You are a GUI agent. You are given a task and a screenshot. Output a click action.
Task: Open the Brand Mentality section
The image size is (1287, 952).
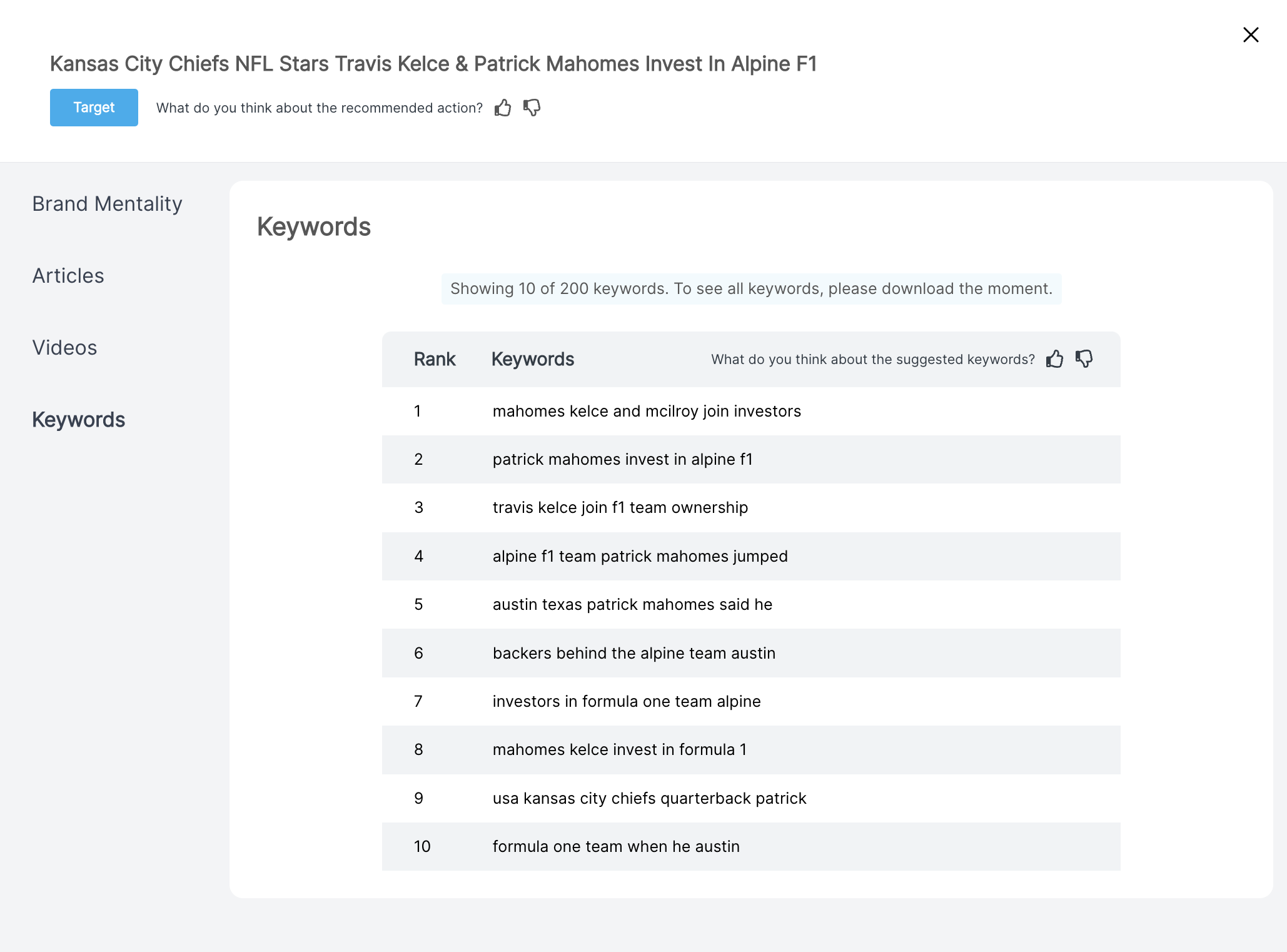[107, 204]
